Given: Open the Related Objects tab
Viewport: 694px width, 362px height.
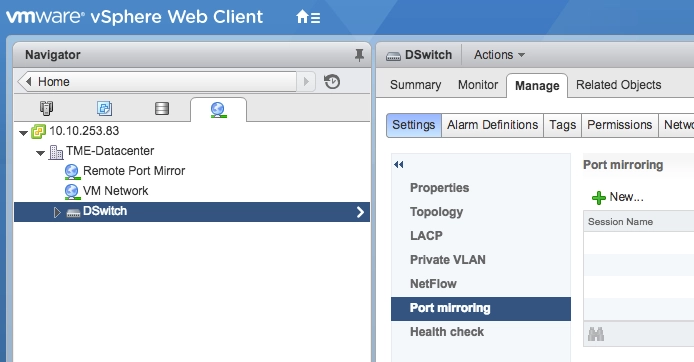Looking at the screenshot, I should [x=618, y=85].
